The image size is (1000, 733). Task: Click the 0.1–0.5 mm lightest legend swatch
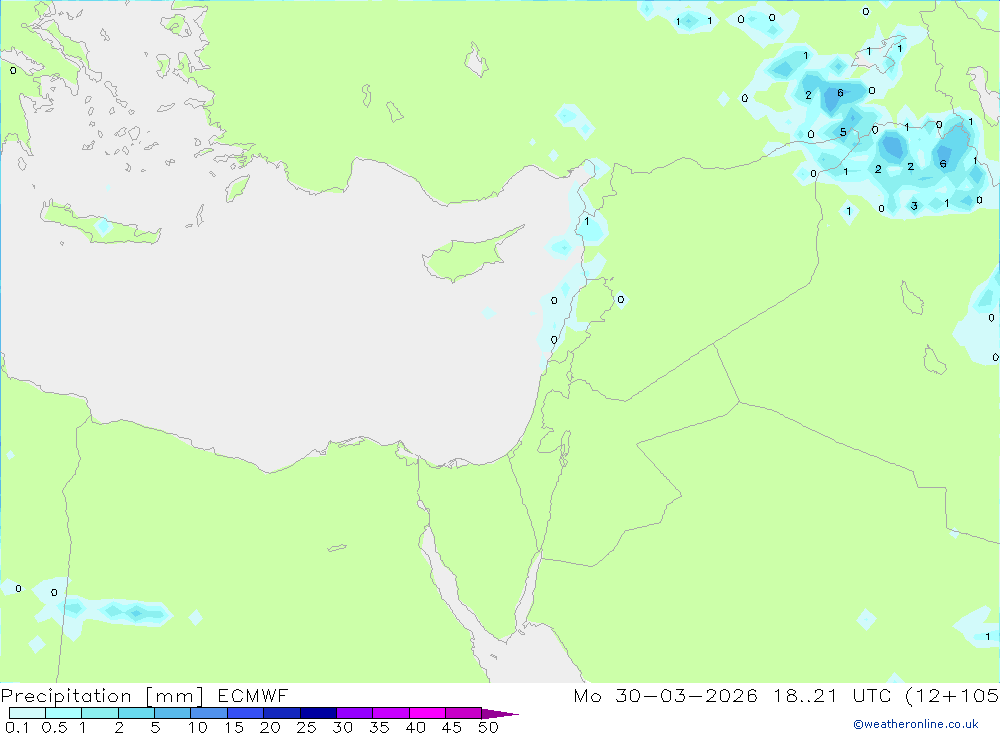(x=27, y=713)
